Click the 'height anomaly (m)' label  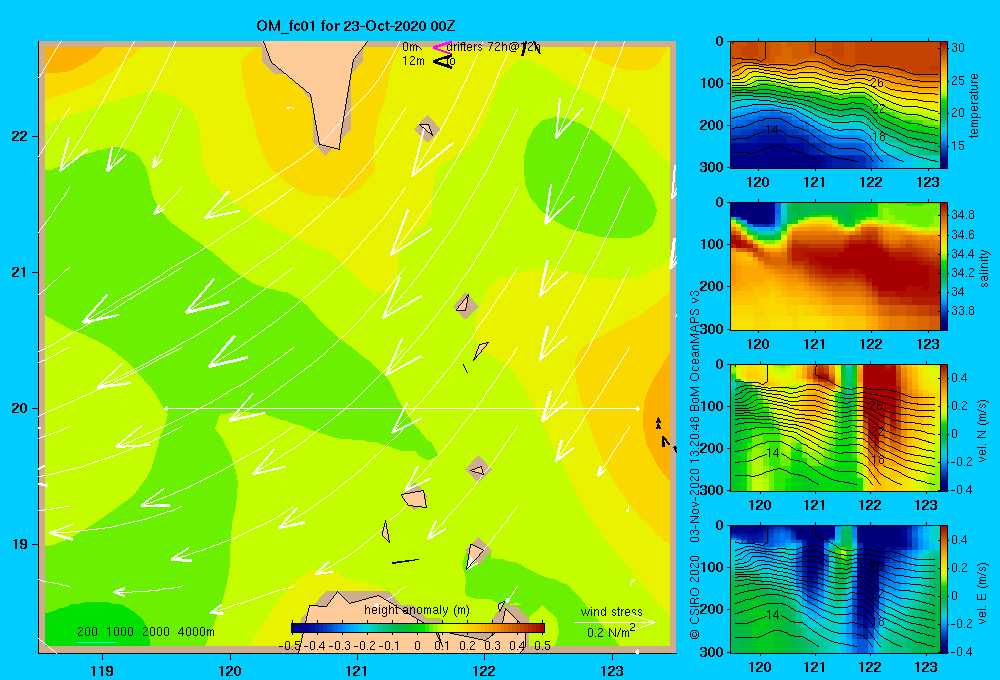point(416,610)
